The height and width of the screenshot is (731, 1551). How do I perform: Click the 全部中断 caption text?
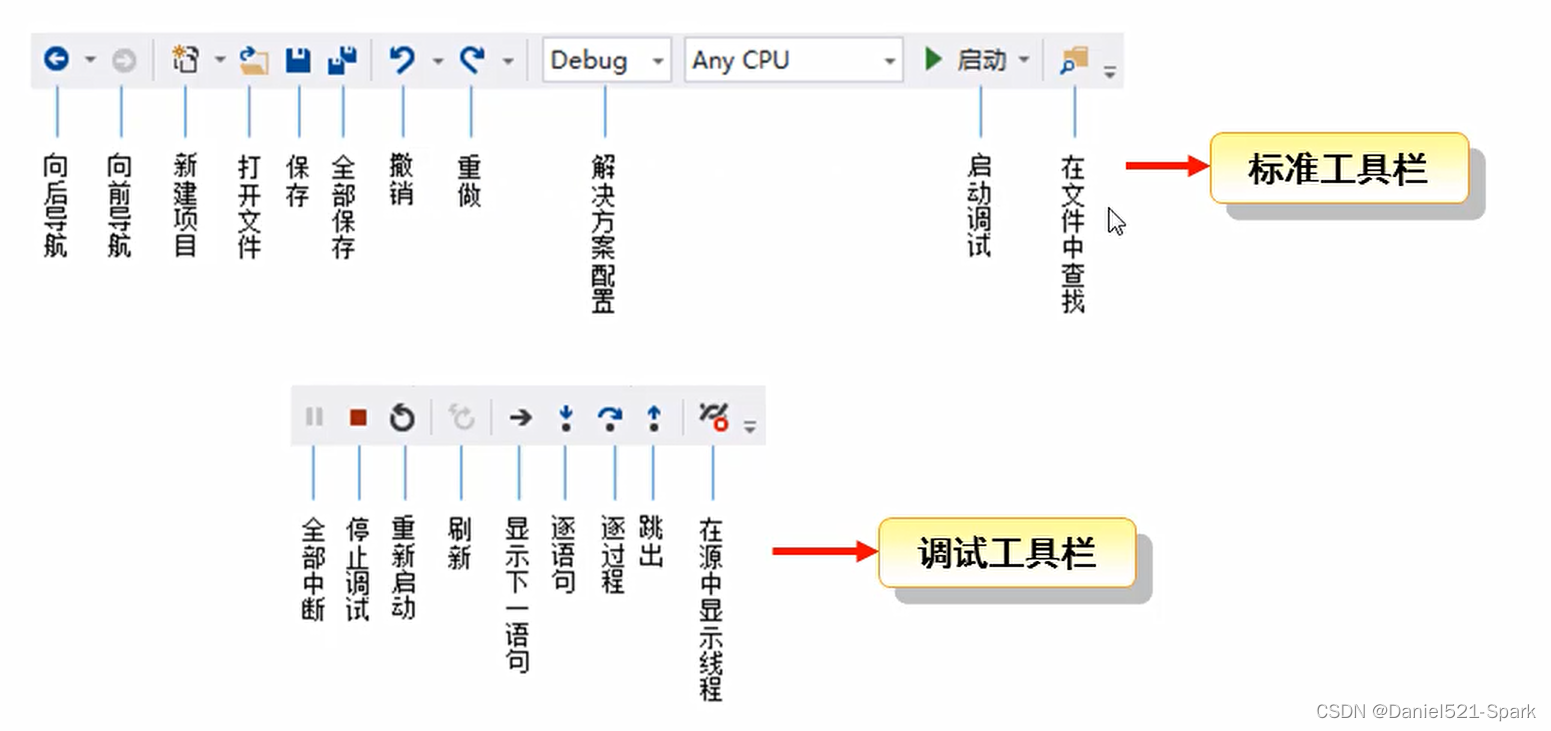point(313,569)
